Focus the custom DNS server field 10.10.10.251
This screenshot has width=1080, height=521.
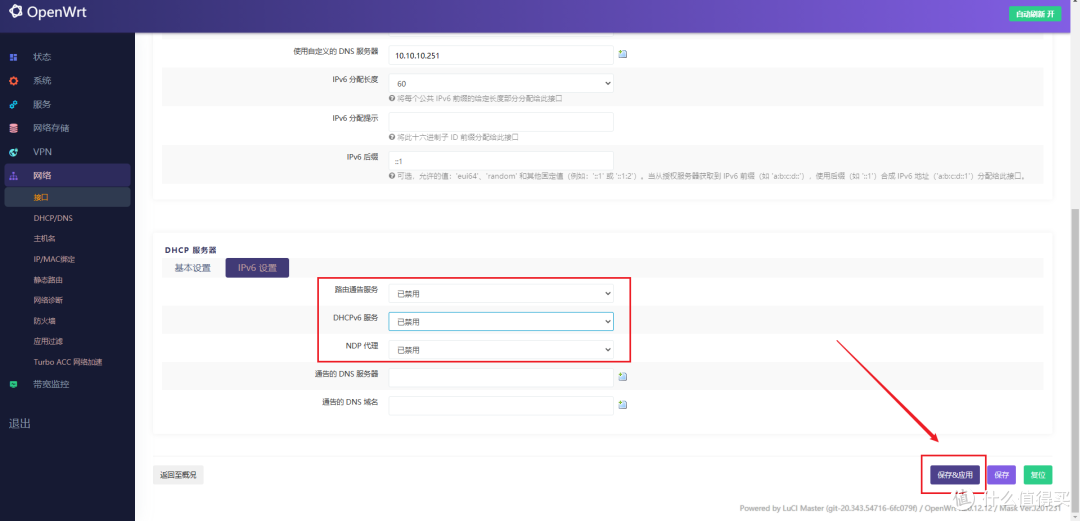click(x=501, y=54)
